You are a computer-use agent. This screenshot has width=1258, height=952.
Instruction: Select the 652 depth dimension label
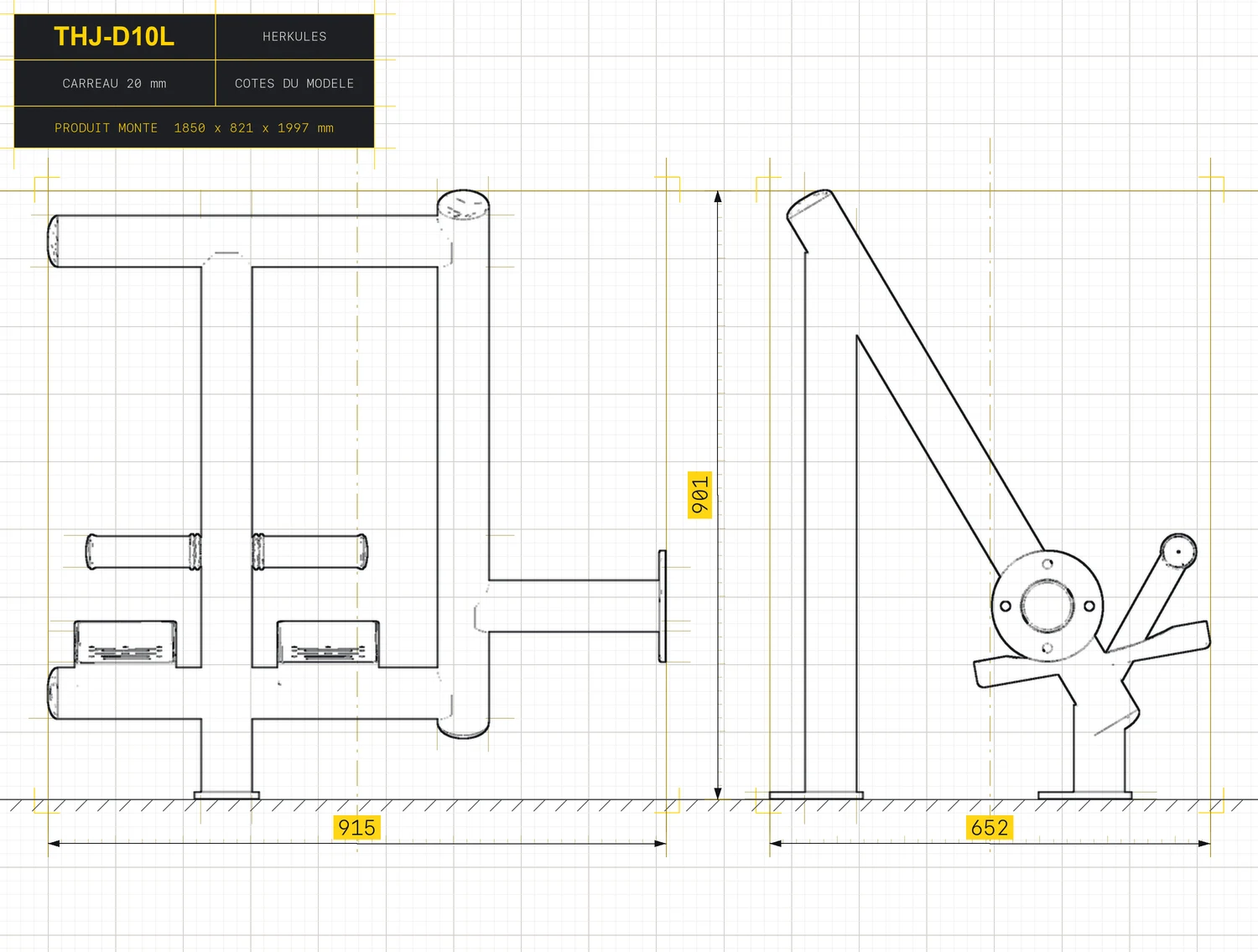coord(990,828)
